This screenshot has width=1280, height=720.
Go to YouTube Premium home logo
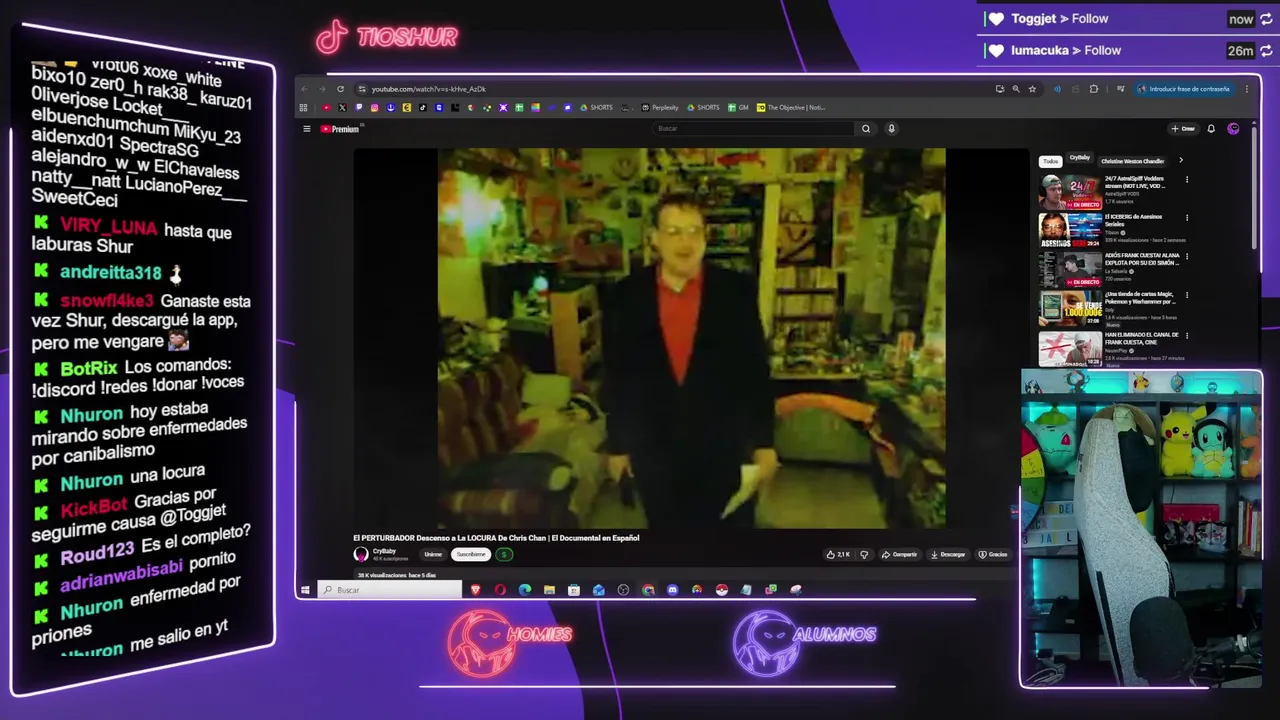(x=340, y=129)
